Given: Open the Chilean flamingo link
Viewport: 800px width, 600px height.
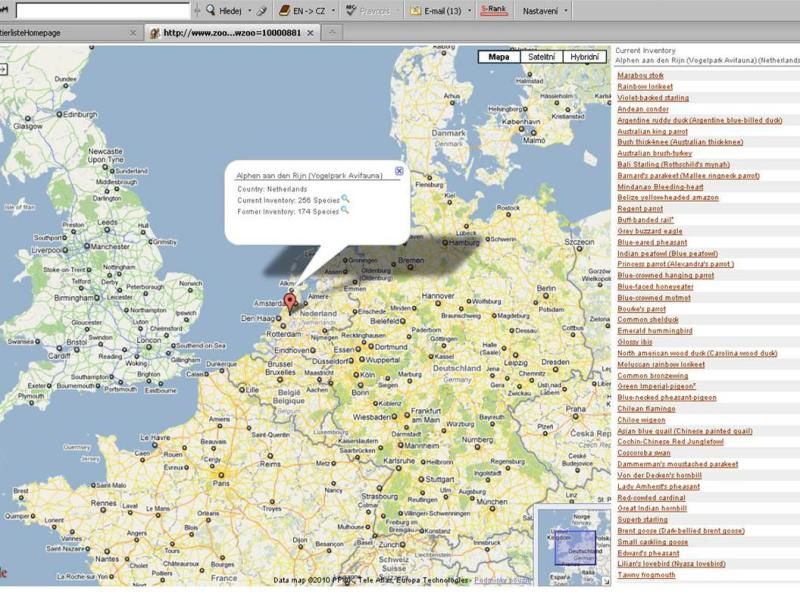Looking at the screenshot, I should 646,409.
